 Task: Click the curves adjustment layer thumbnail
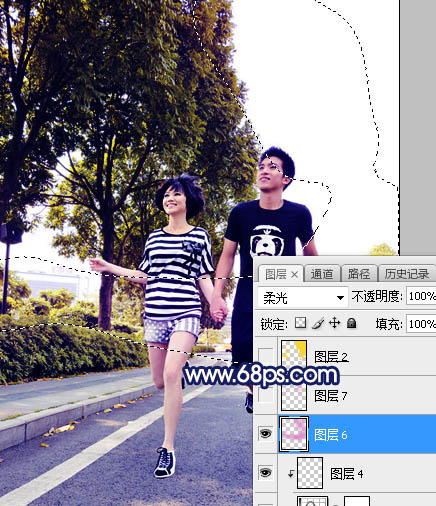click(312, 501)
